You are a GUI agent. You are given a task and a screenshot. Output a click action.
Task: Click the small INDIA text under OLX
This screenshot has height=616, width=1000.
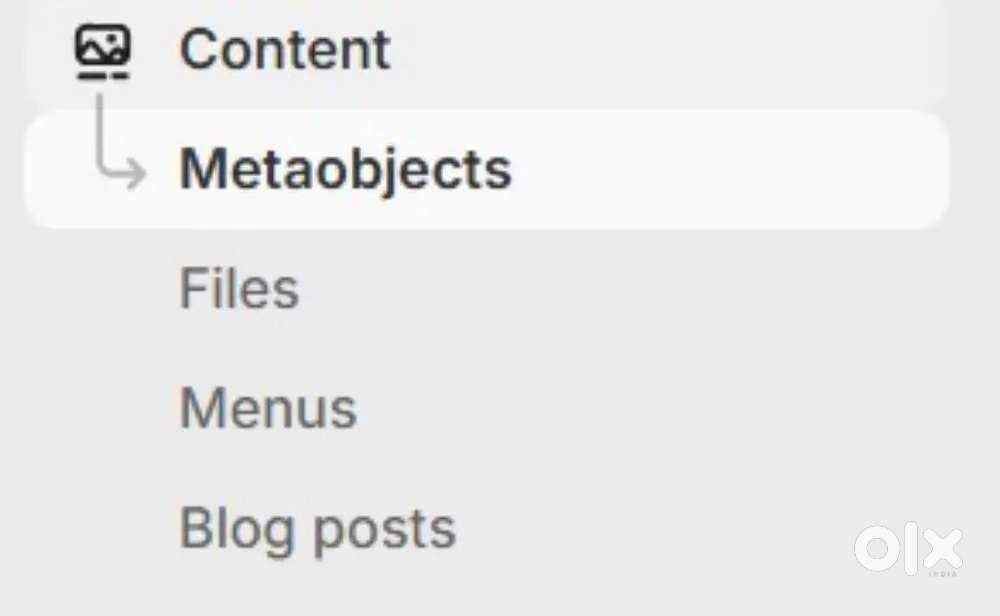point(945,574)
